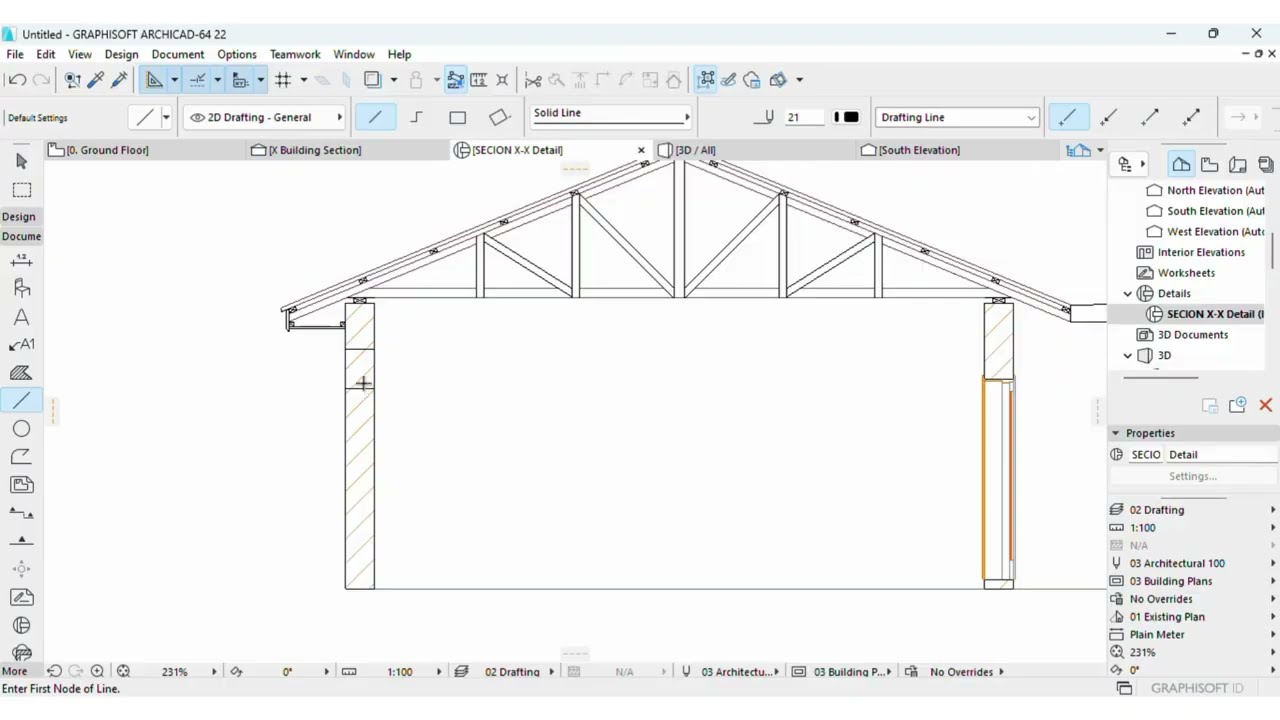Collapse the 3D tree node

coord(1128,356)
